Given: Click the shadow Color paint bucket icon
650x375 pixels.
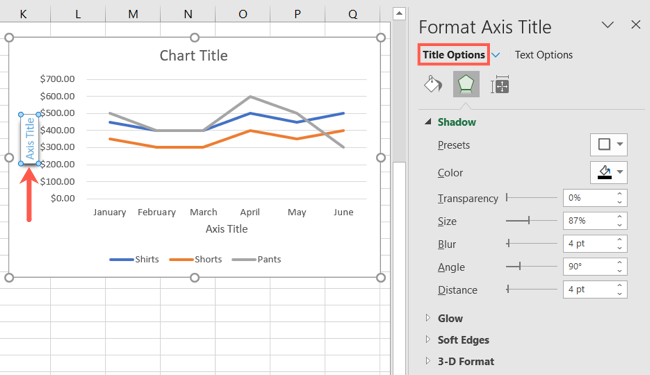Looking at the screenshot, I should click(604, 172).
